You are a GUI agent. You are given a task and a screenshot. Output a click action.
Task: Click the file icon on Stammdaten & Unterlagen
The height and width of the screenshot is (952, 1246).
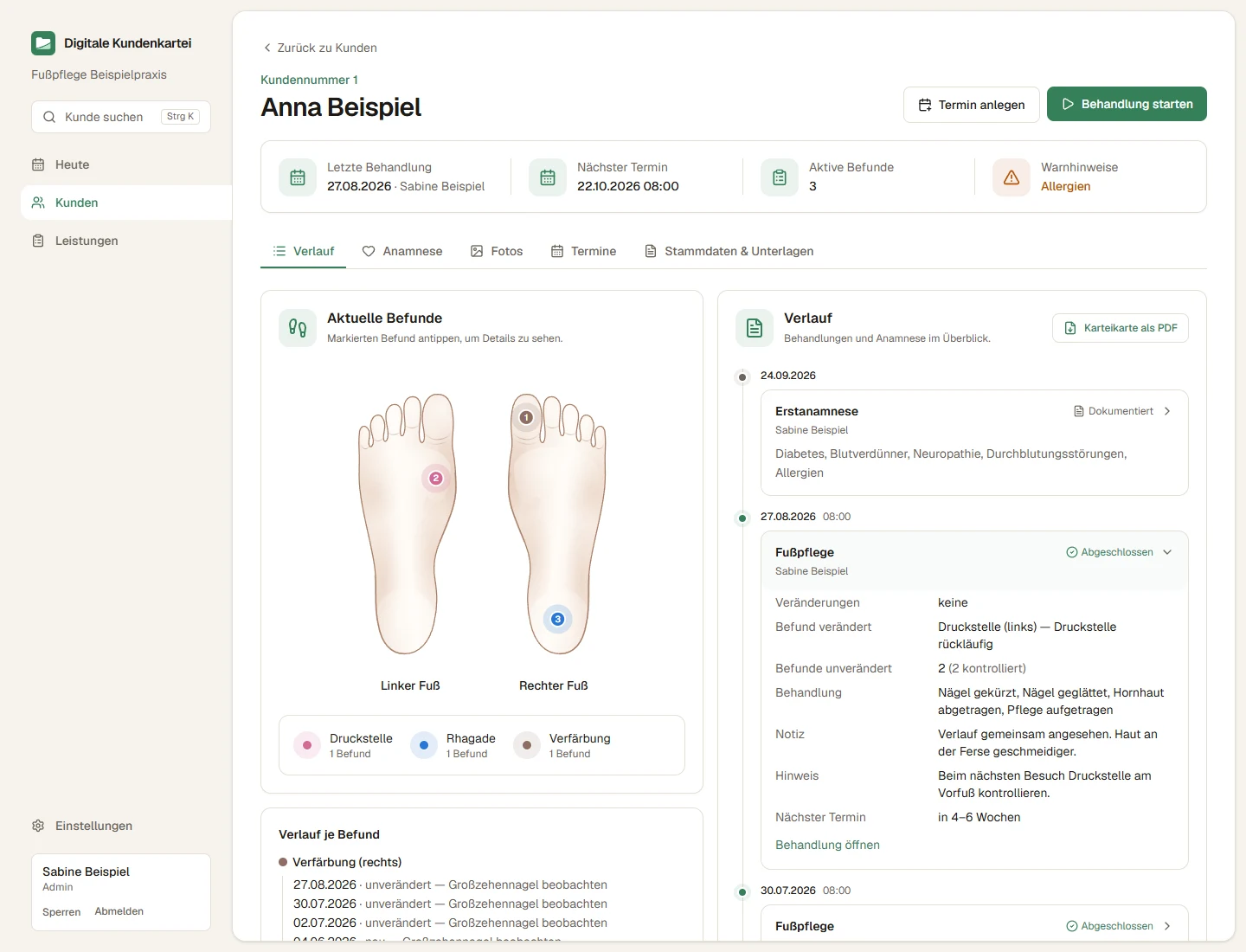tap(651, 251)
